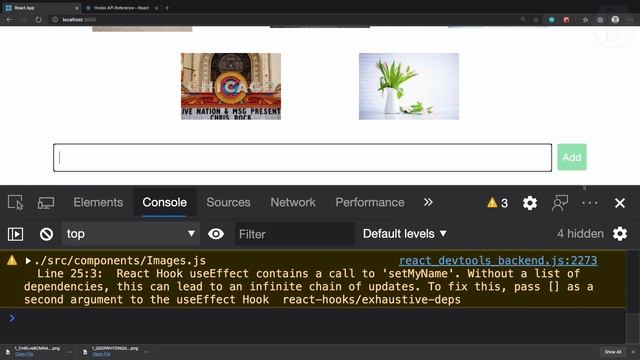Click the 4 hidden messages label
The height and width of the screenshot is (360, 640).
pos(580,234)
